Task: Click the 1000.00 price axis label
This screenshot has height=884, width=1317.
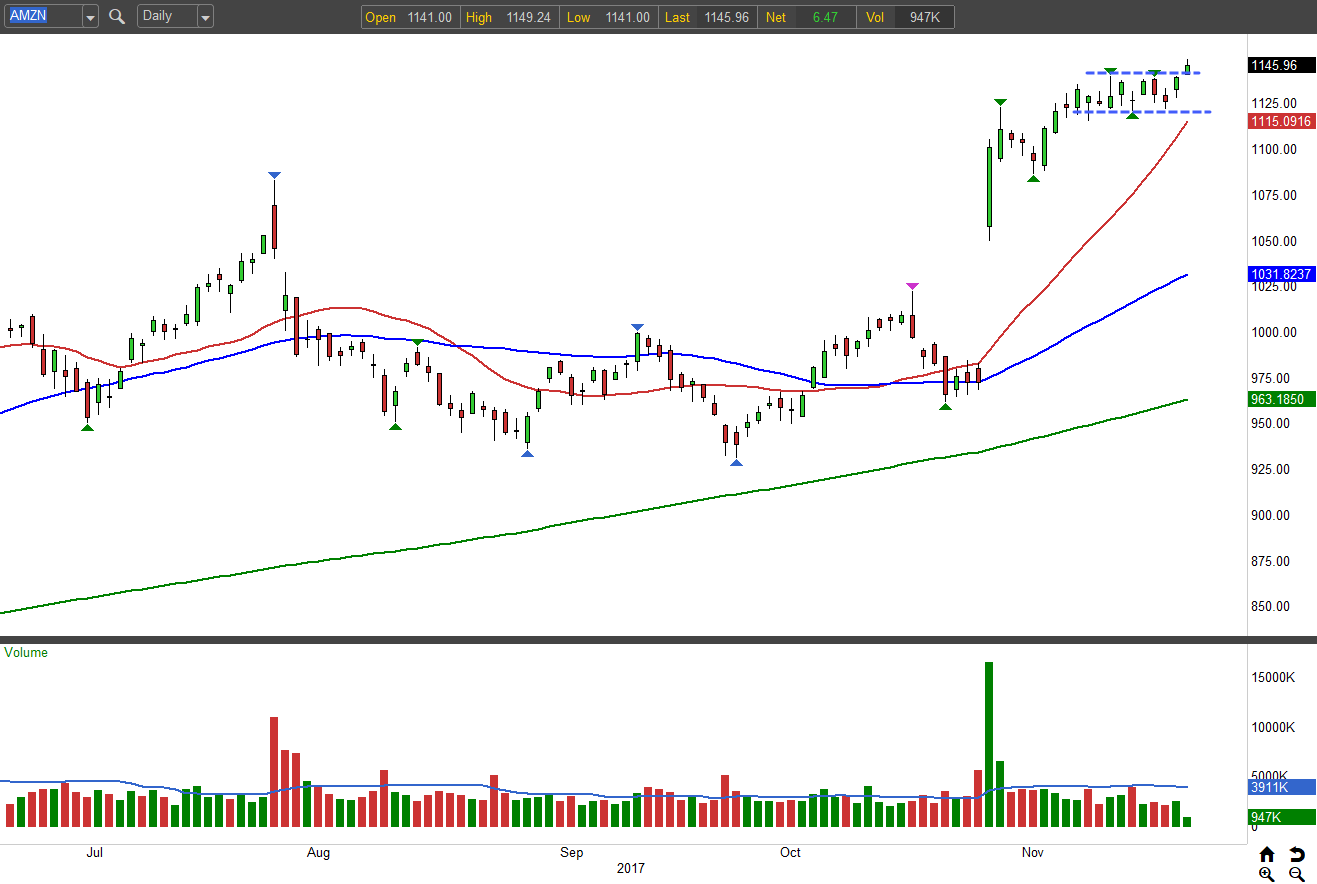Action: 1274,332
